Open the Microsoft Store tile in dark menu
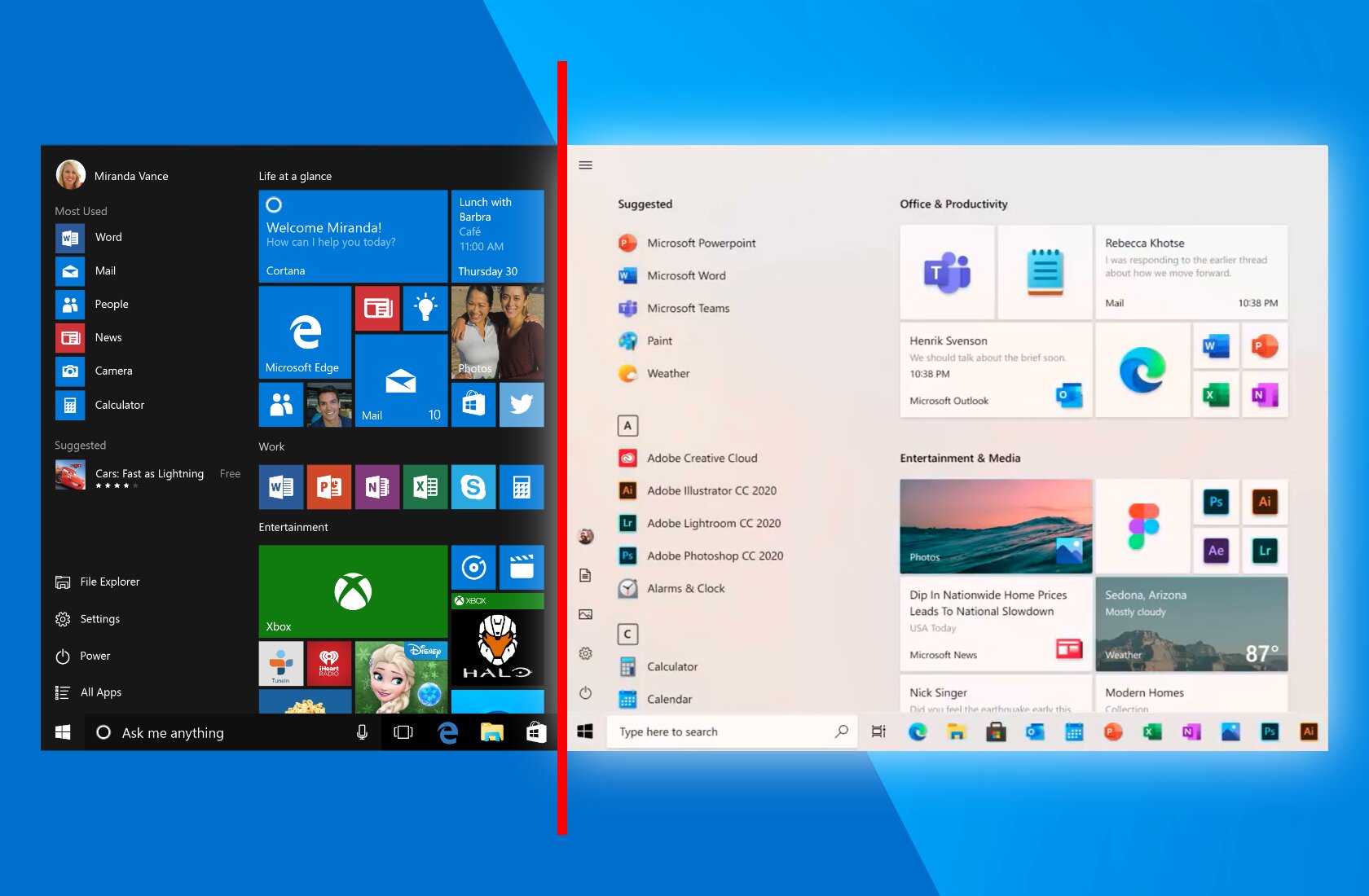Viewport: 1369px width, 896px height. click(x=473, y=405)
